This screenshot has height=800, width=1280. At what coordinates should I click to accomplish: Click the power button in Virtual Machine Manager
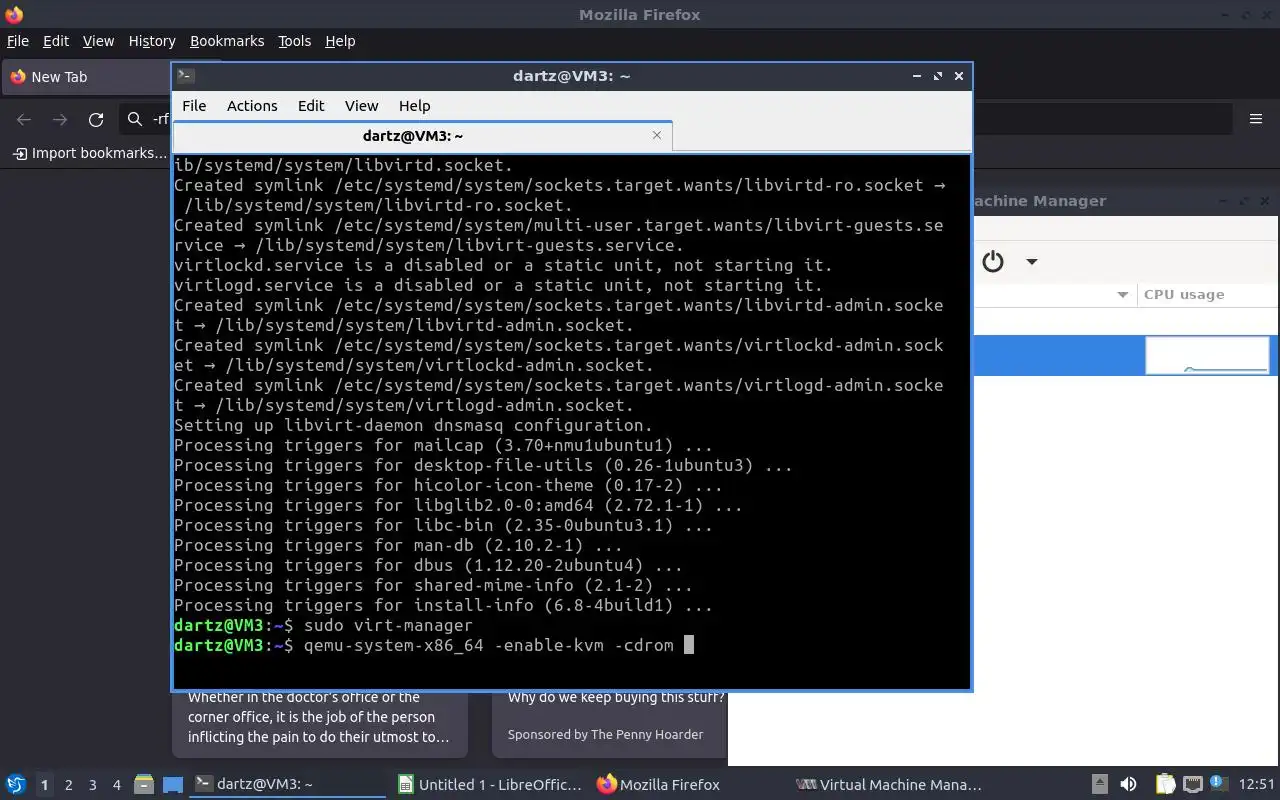tap(992, 262)
